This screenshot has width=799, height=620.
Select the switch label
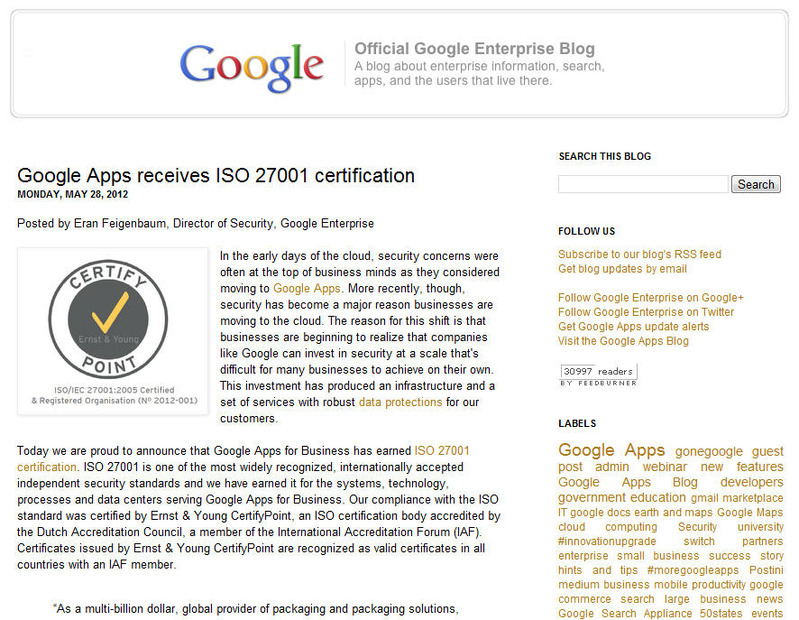tap(699, 541)
